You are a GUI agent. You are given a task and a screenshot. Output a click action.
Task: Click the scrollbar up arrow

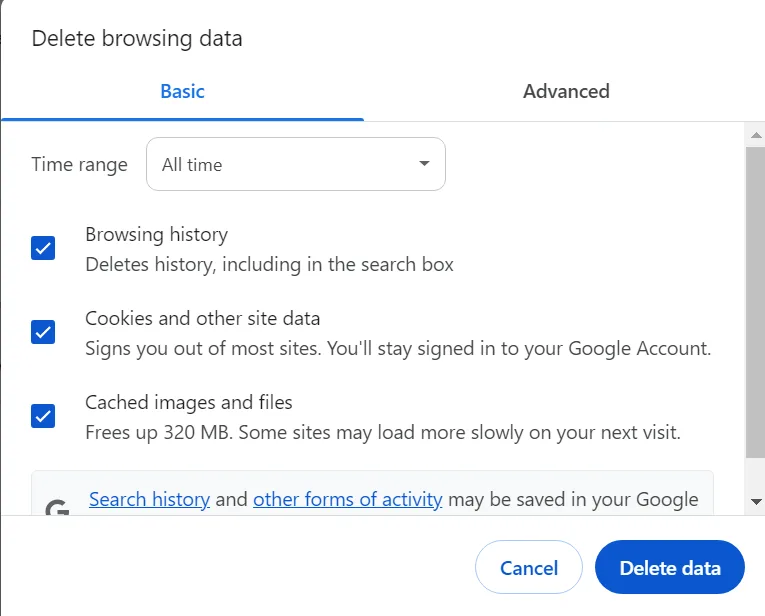756,135
